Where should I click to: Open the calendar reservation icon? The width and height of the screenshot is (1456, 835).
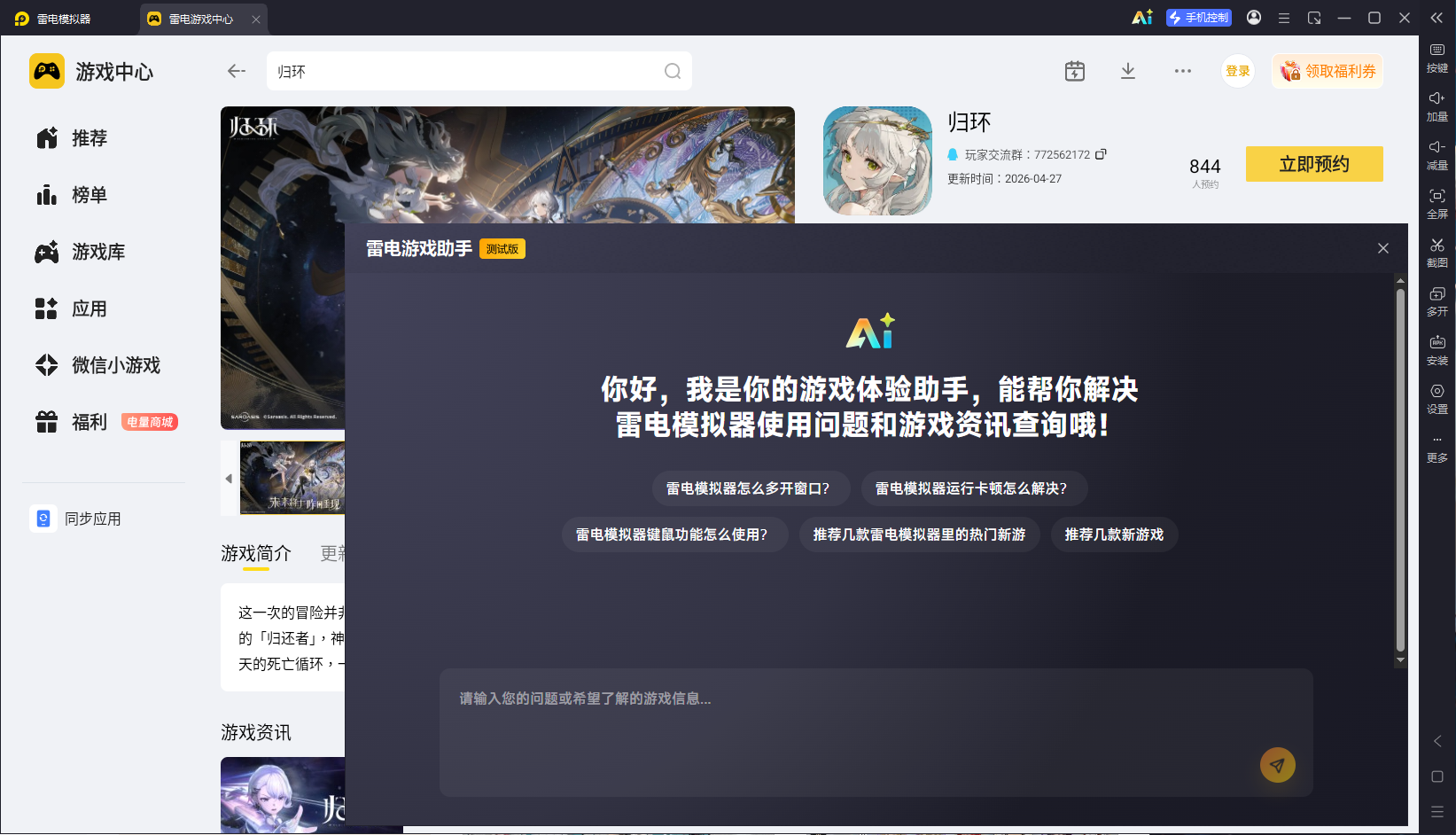[1074, 71]
